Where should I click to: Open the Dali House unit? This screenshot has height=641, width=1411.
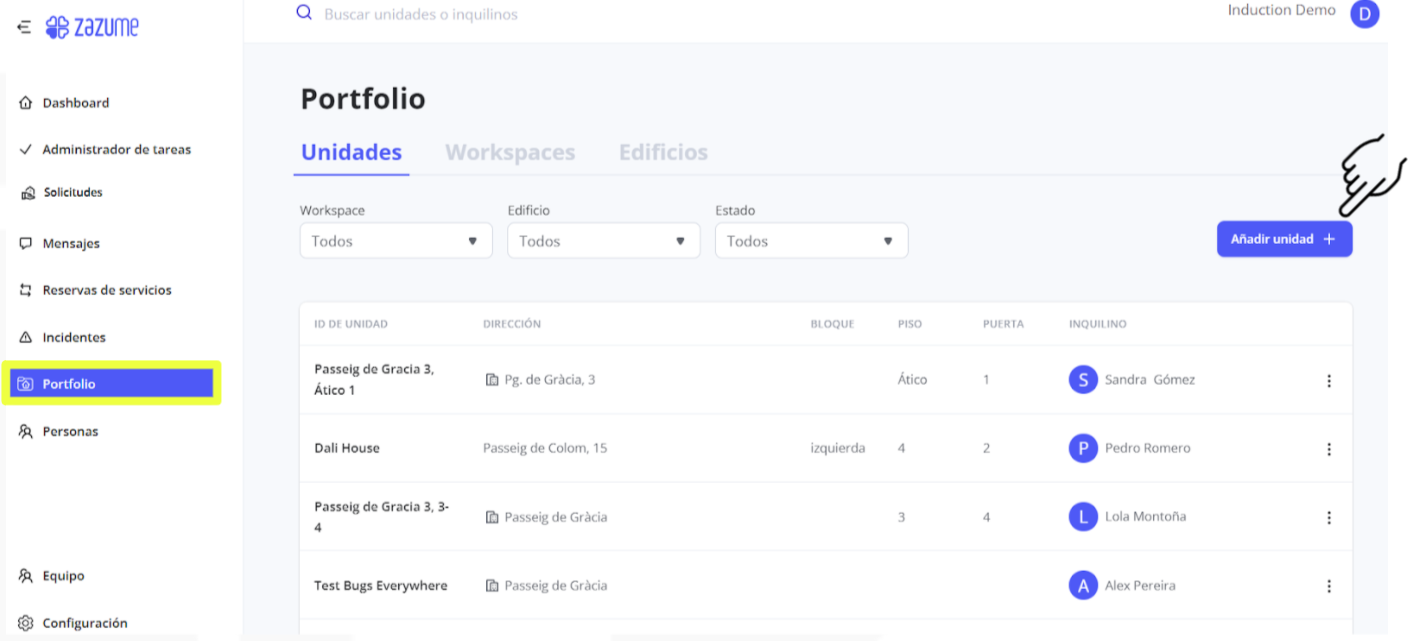coord(347,449)
